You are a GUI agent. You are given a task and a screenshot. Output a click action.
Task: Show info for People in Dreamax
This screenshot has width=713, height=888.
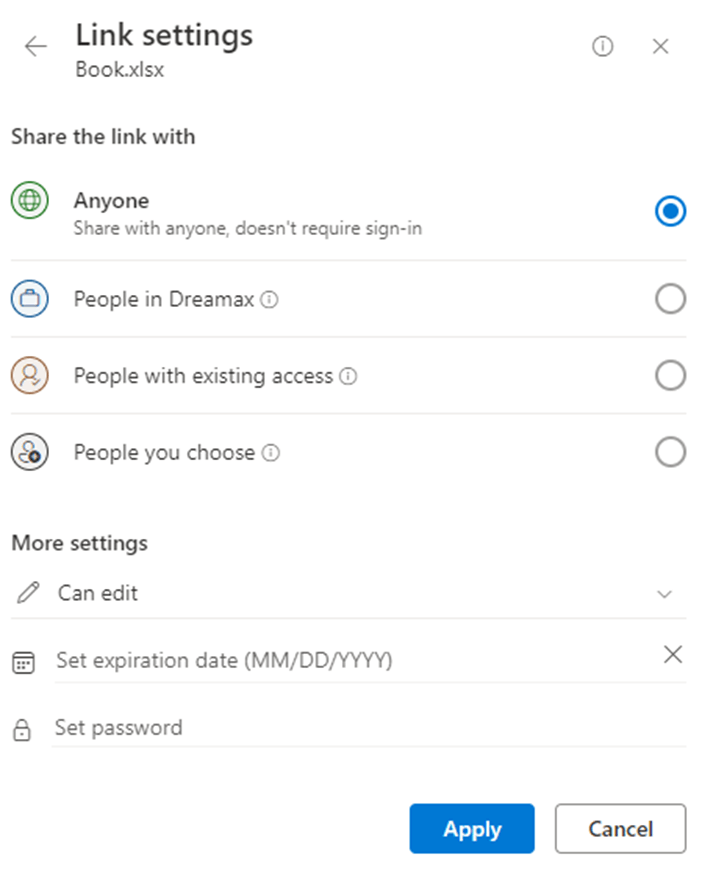tap(269, 299)
